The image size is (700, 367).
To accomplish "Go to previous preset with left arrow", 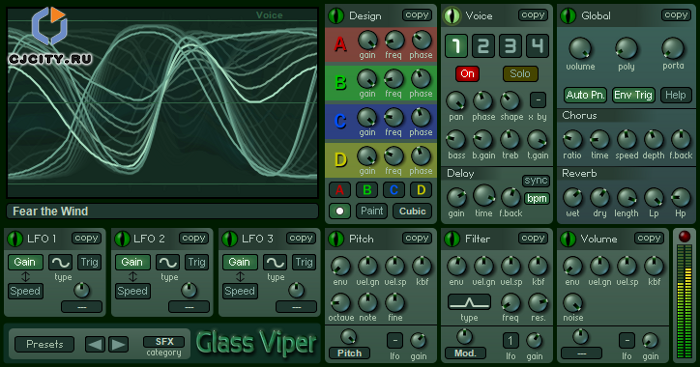I will coord(95,344).
